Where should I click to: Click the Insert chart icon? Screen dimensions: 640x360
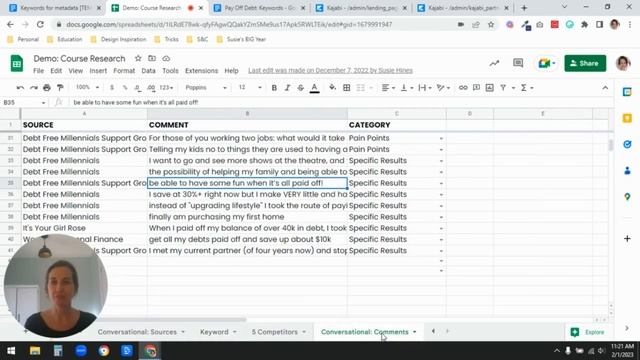pos(489,88)
